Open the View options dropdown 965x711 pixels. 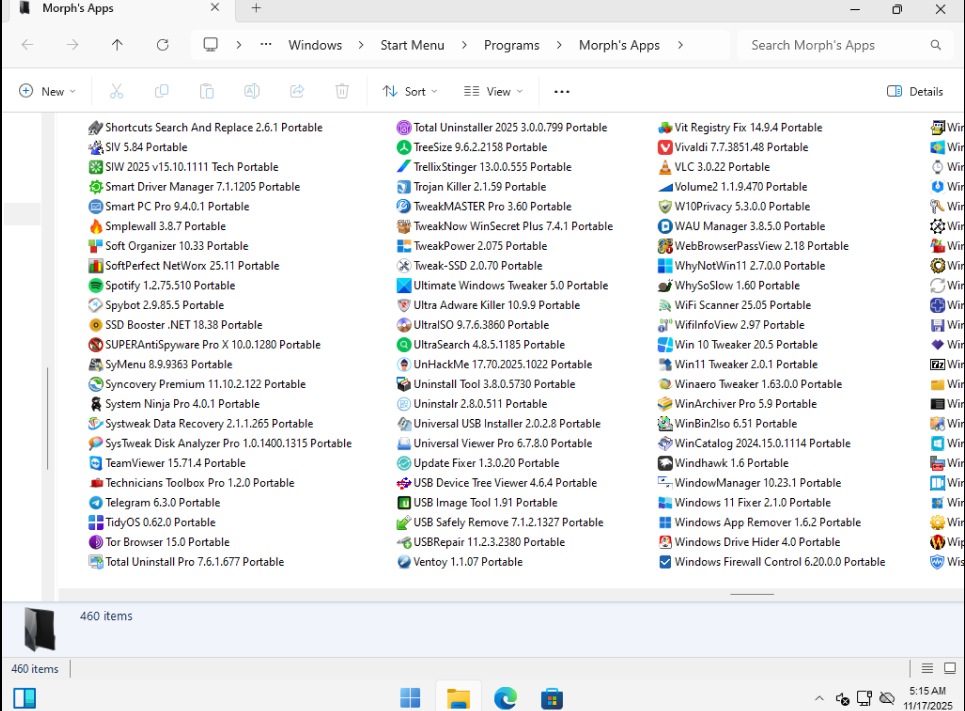pos(494,91)
